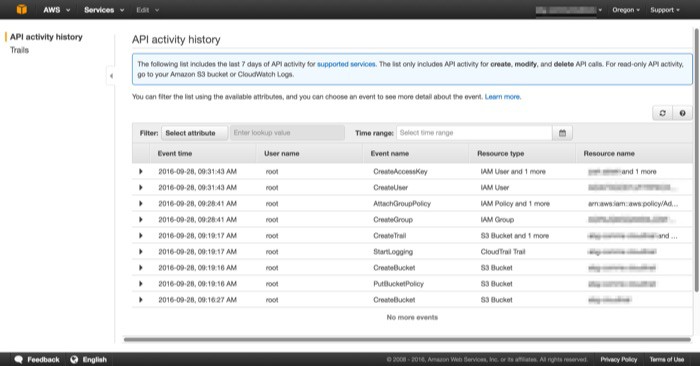Select API activity history in sidebar
The width and height of the screenshot is (700, 366).
coord(46,37)
